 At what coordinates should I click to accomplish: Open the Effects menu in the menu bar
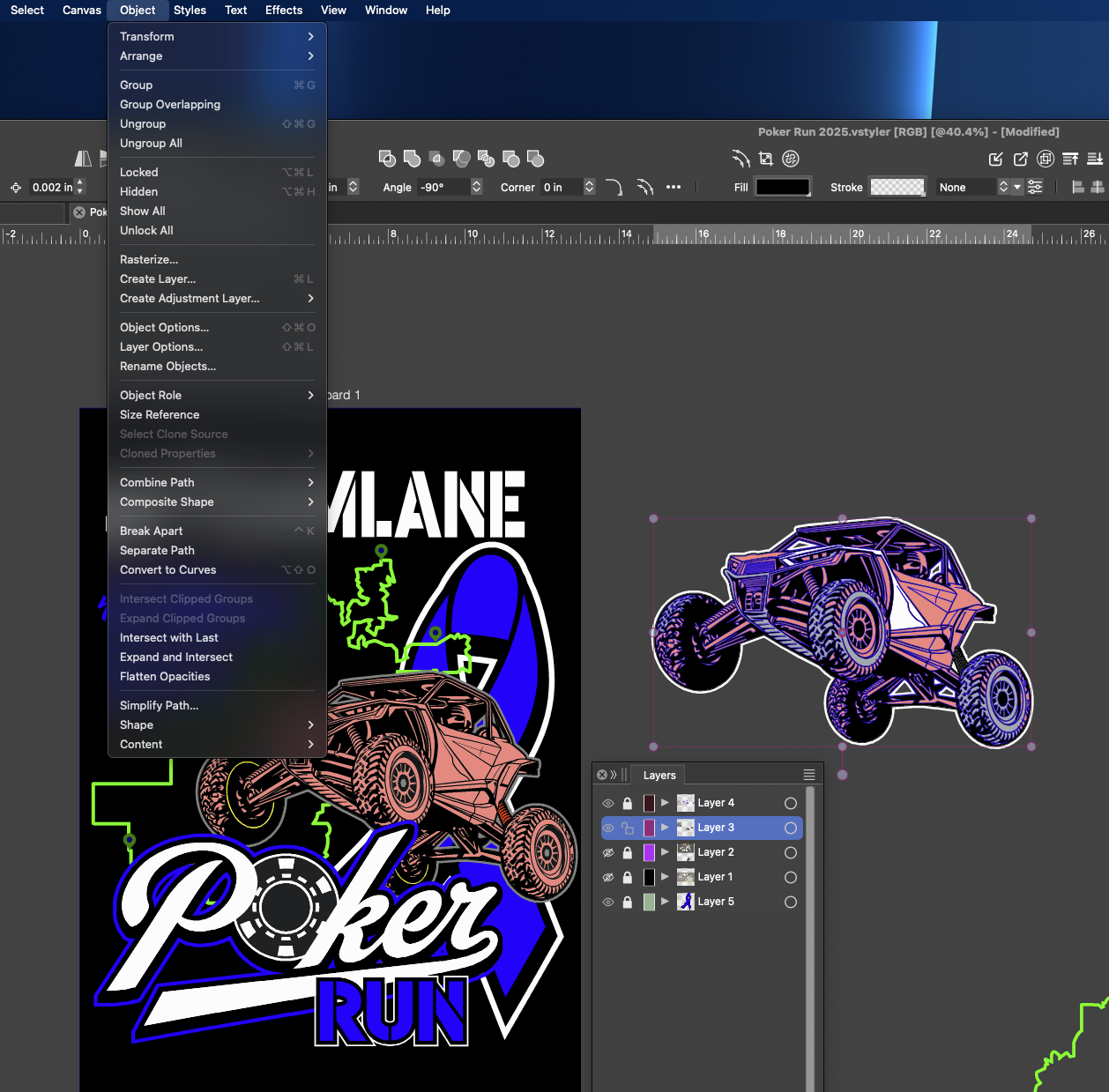[283, 10]
